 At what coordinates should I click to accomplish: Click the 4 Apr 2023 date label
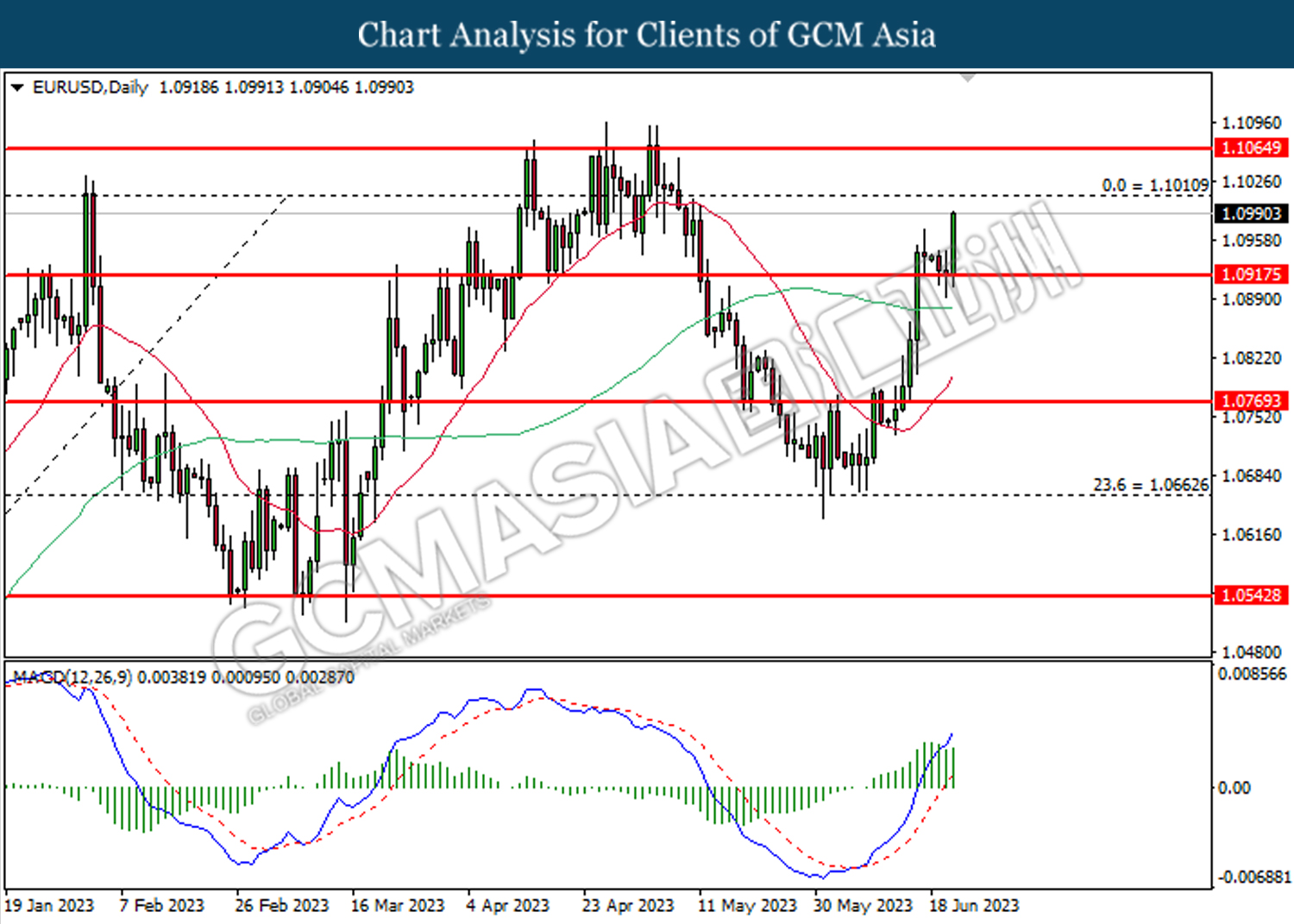tap(508, 905)
